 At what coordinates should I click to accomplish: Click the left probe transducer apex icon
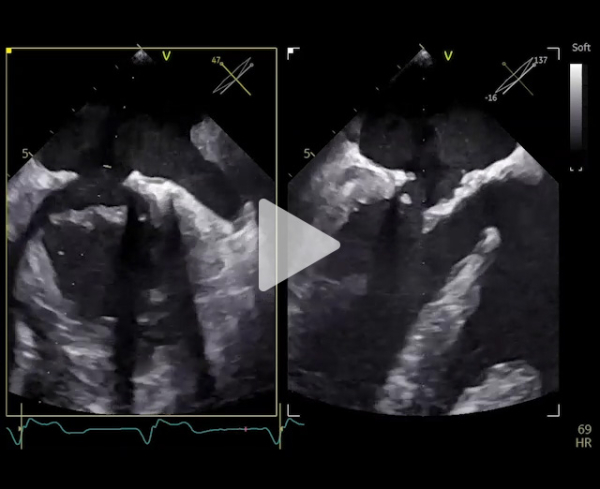tap(142, 56)
